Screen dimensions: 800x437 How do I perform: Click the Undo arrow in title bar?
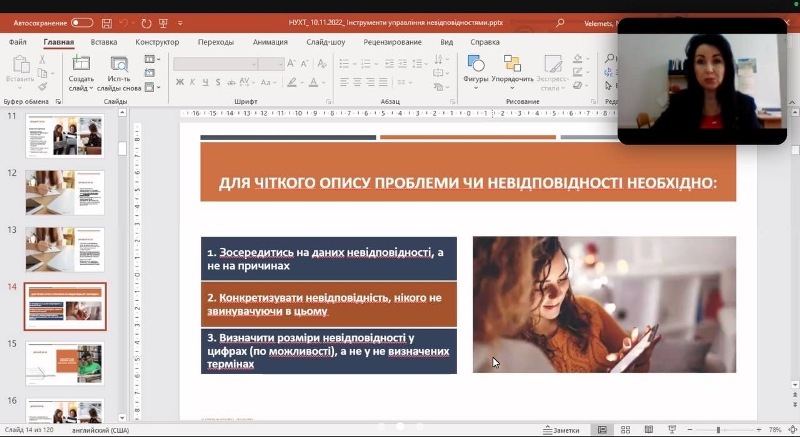point(123,23)
